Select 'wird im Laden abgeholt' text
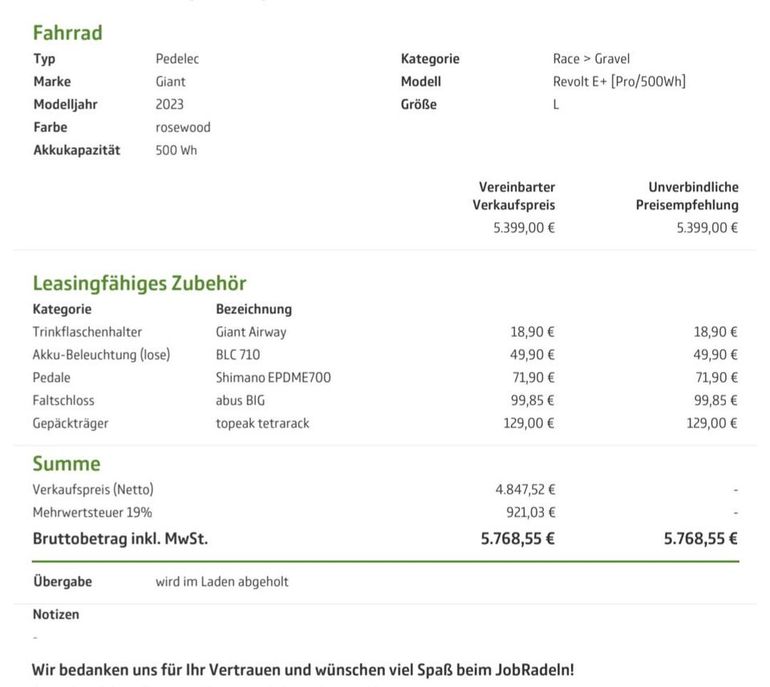770x687 pixels. tap(222, 582)
